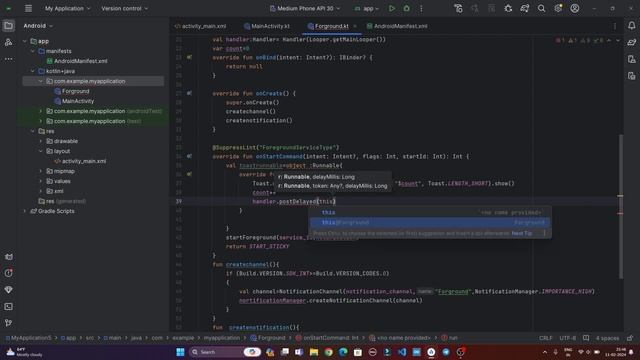The width and height of the screenshot is (640, 360).
Task: Open editor tabs options (three dots)
Action: [615, 26]
